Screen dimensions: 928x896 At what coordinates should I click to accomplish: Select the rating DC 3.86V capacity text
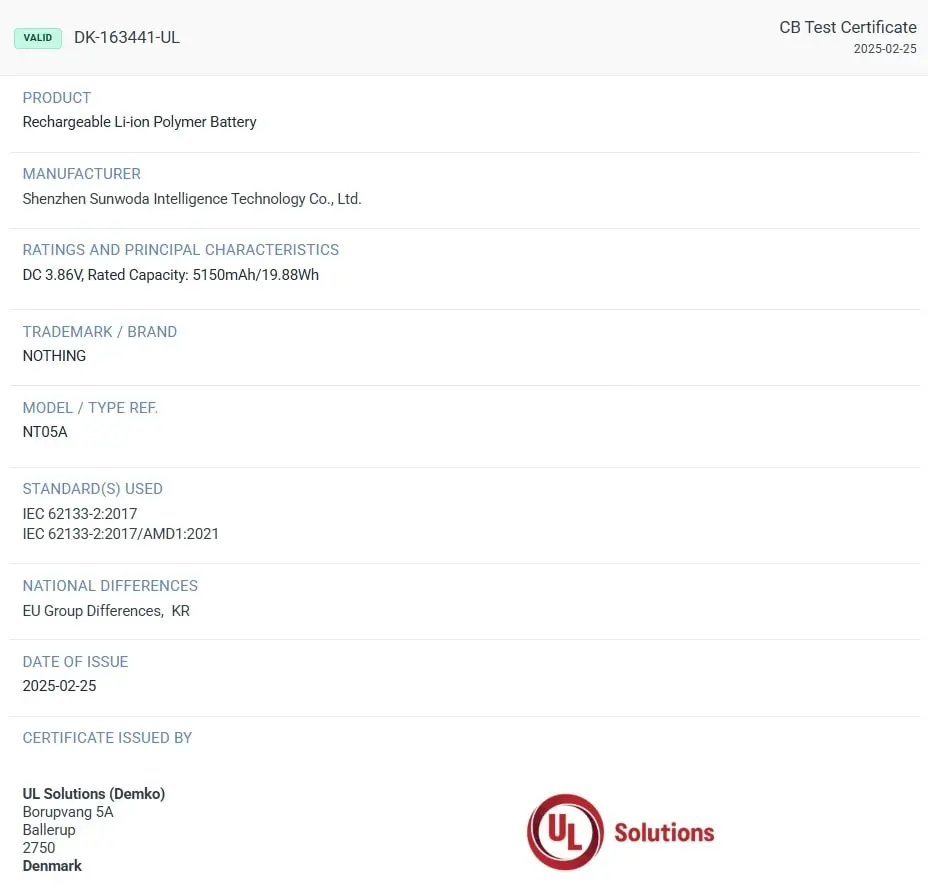(170, 275)
